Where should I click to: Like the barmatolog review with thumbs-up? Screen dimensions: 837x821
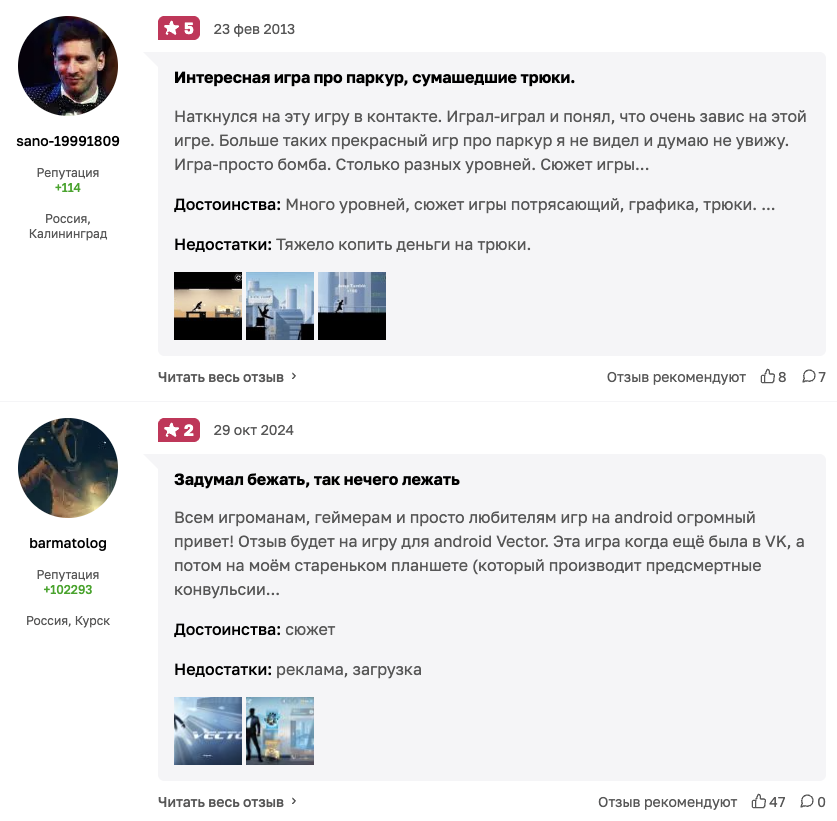[x=759, y=802]
